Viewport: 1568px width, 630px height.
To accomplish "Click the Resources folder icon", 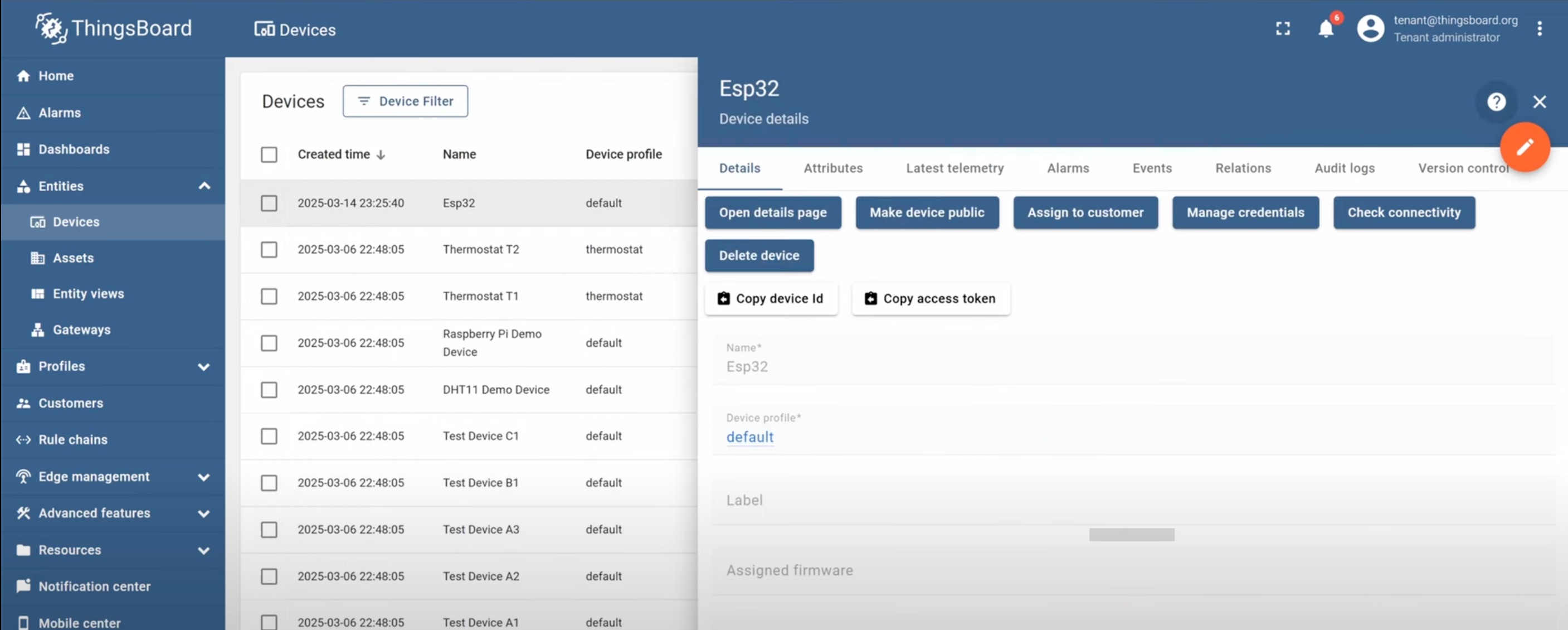I will 24,550.
